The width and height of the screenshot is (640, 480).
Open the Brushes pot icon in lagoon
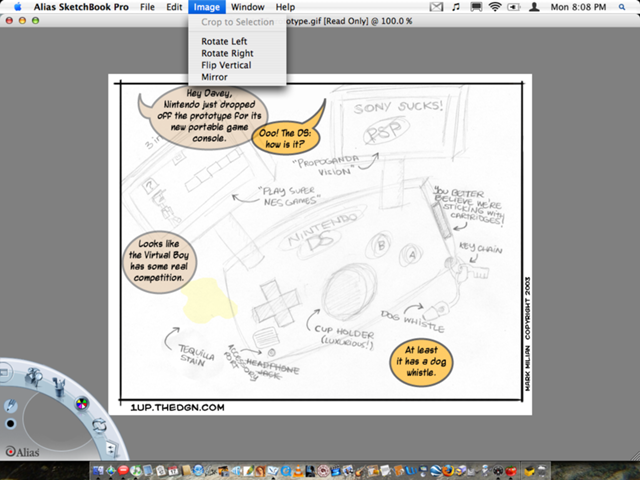[x=59, y=386]
